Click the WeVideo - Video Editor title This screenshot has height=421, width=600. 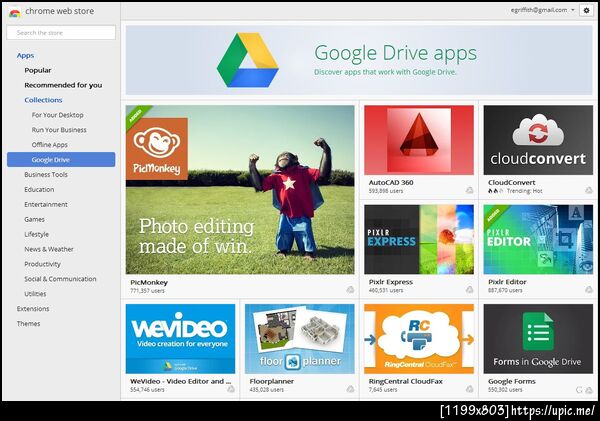point(181,382)
